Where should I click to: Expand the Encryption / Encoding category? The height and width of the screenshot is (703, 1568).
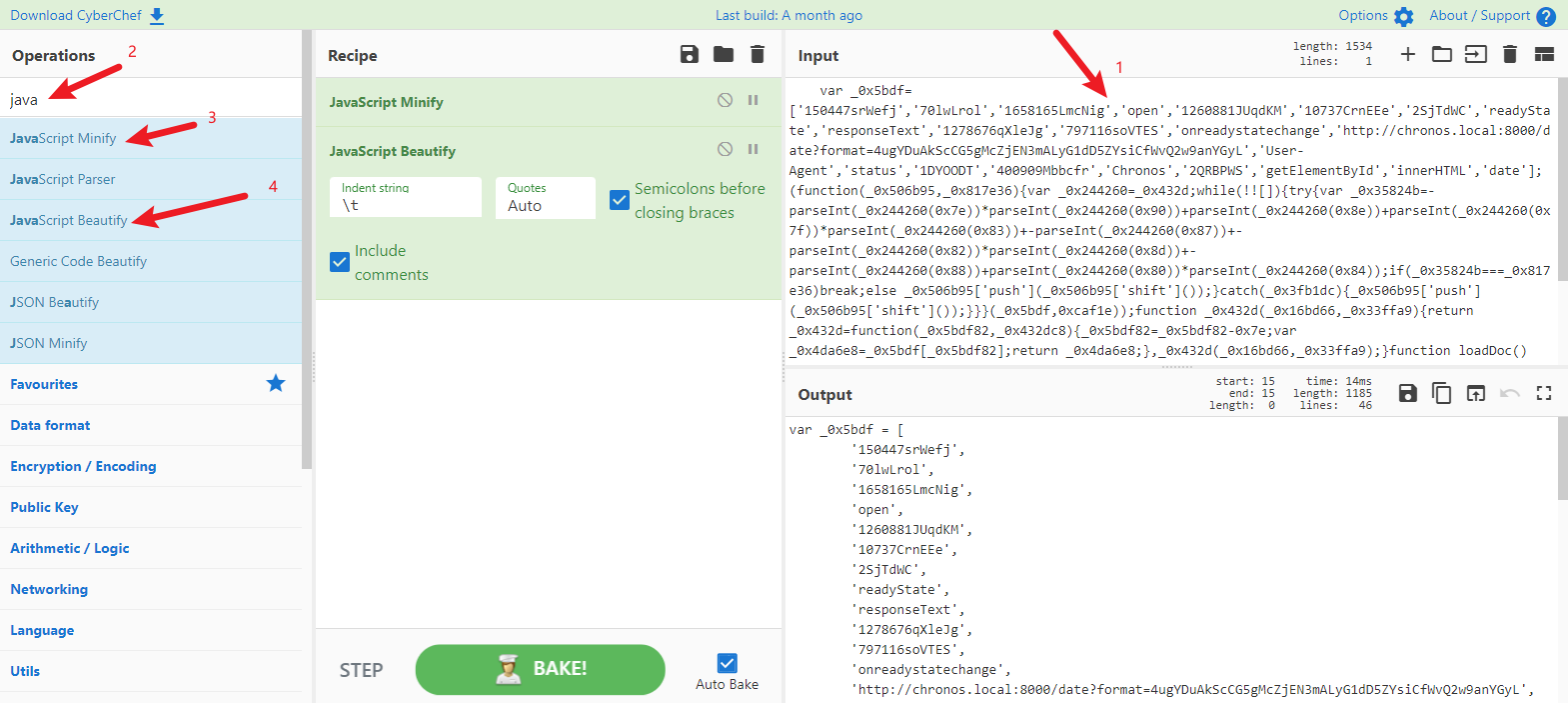[150, 466]
